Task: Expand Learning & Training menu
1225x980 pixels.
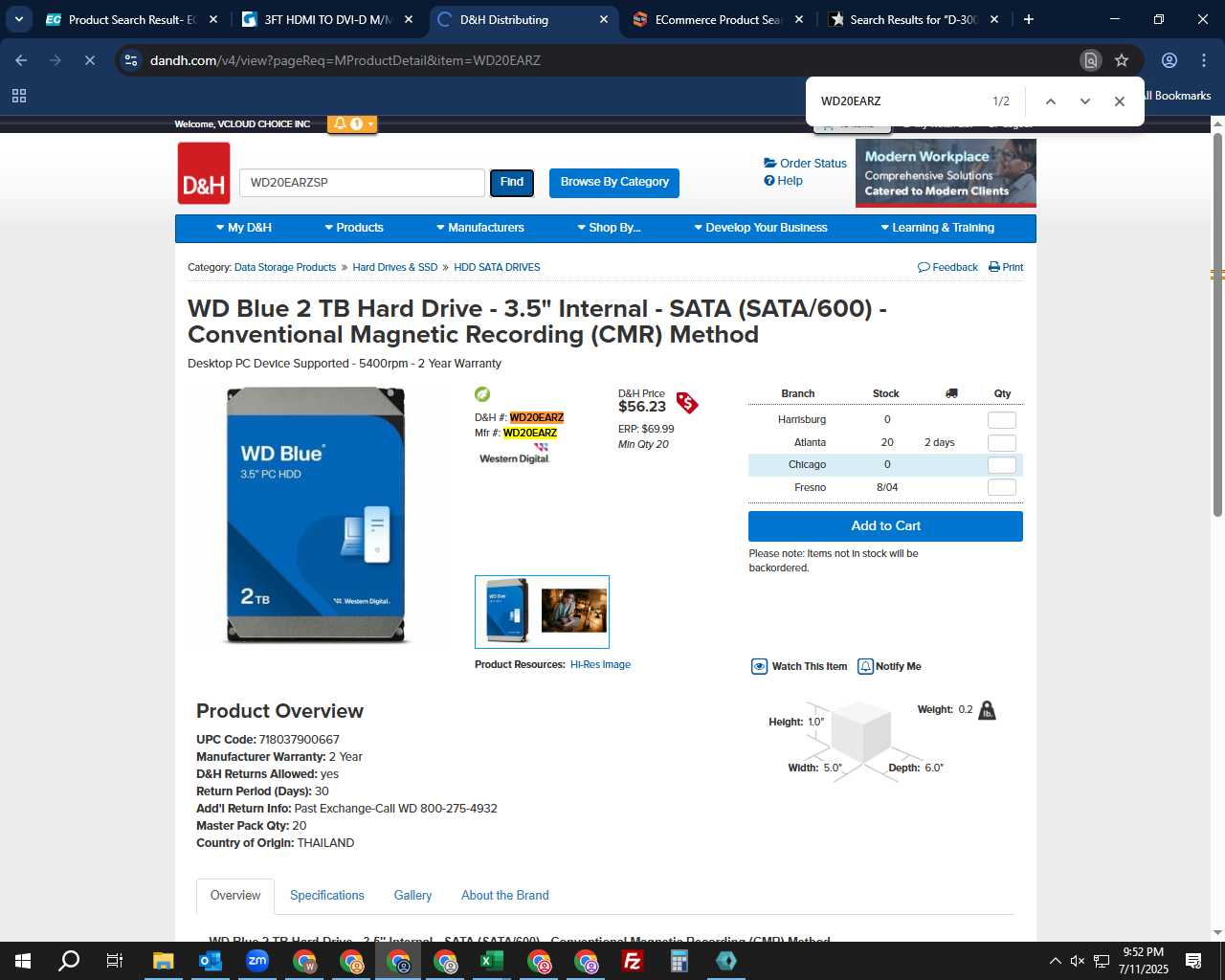Action: (938, 228)
